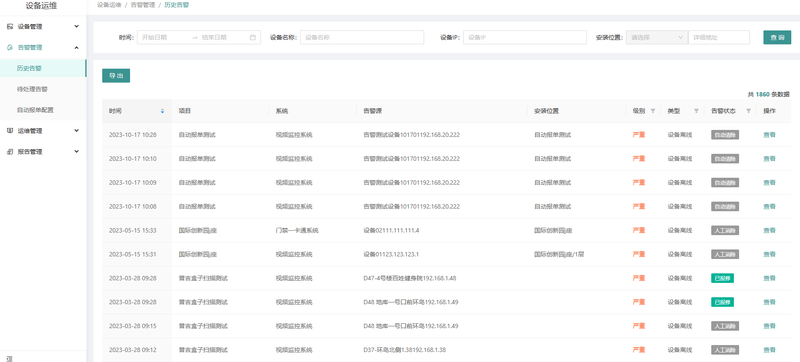Click the 2023-03-28 09:15 time cell
Viewport: 800px width, 362px height.
coord(133,326)
